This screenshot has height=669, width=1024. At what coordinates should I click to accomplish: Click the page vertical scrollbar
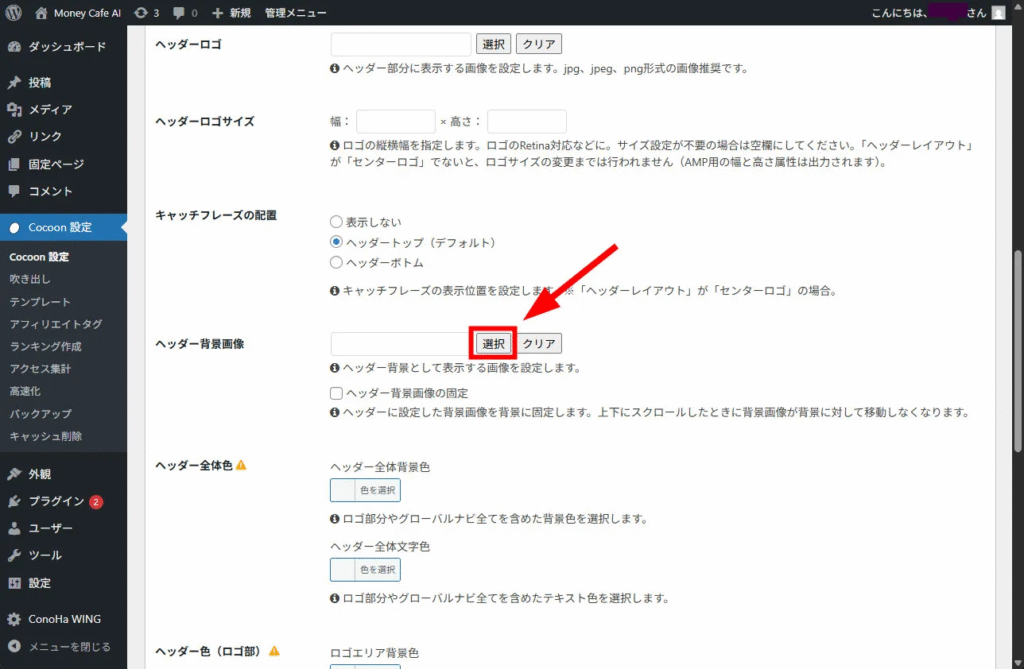pos(1017,350)
